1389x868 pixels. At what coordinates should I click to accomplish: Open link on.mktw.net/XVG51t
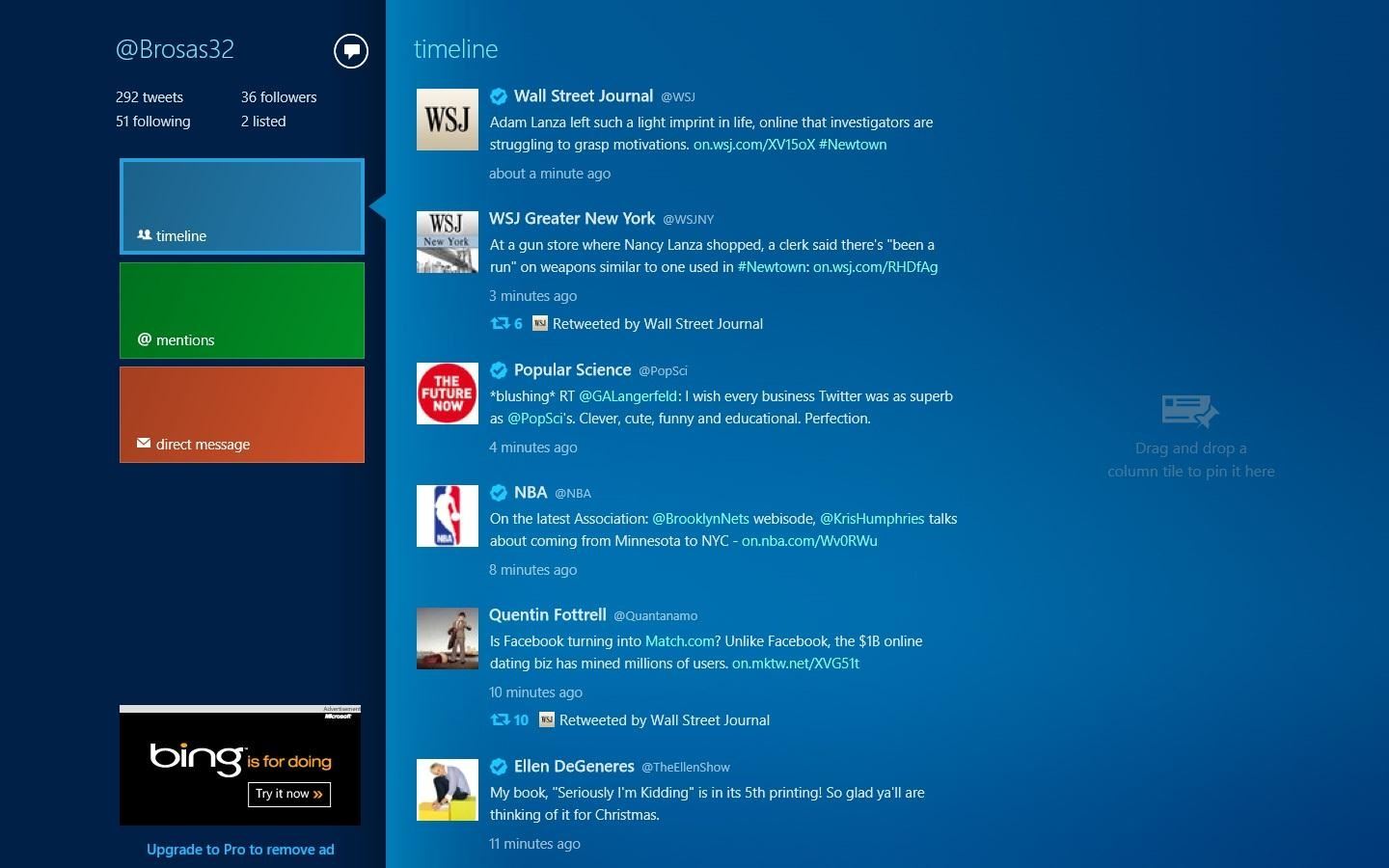tap(796, 664)
